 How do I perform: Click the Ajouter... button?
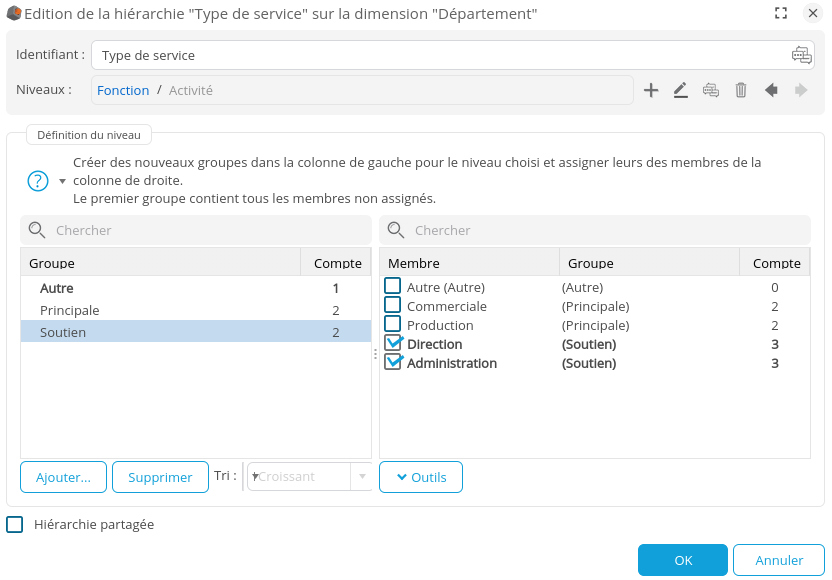pyautogui.click(x=63, y=477)
